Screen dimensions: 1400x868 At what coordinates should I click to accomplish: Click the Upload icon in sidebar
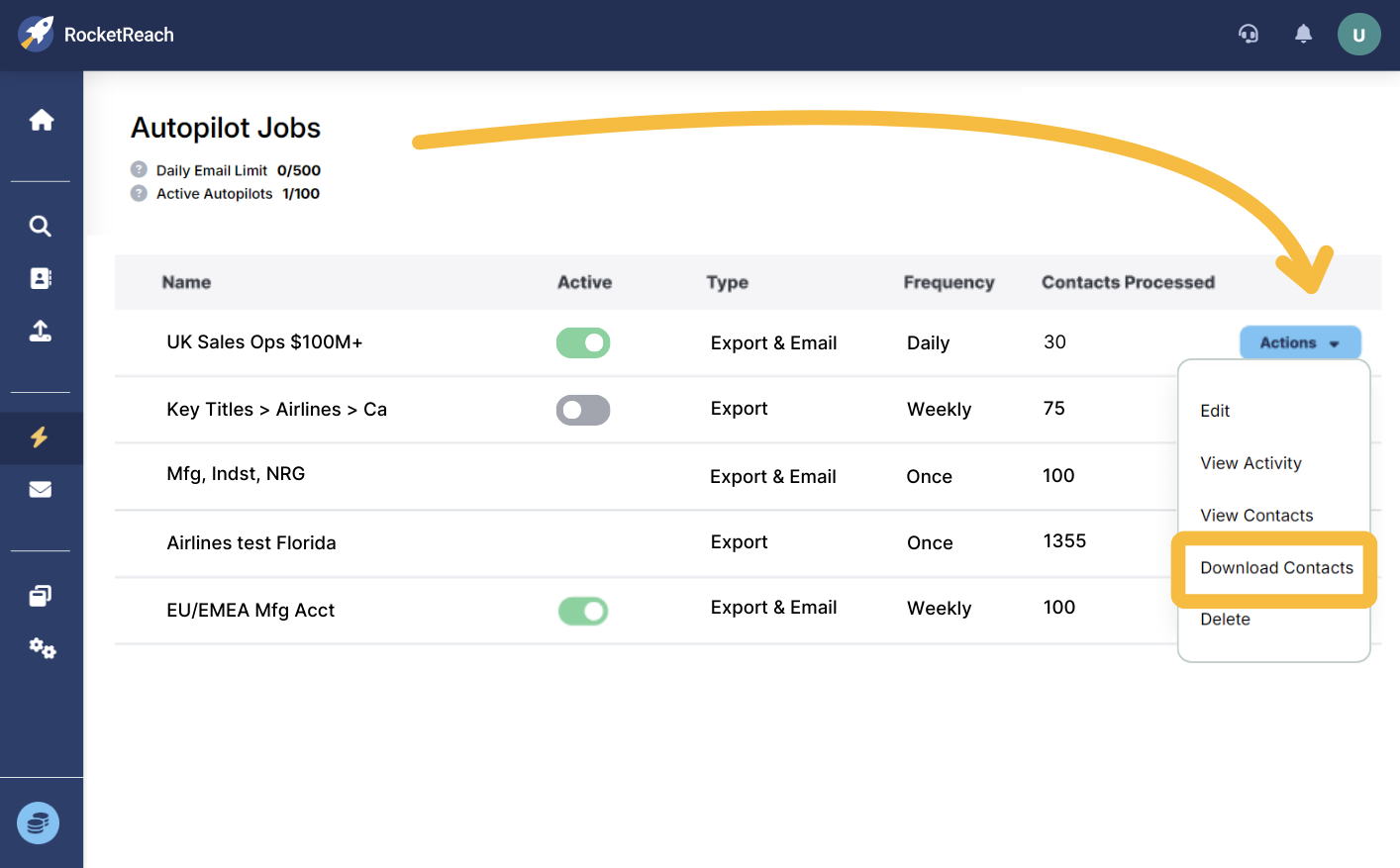point(41,332)
